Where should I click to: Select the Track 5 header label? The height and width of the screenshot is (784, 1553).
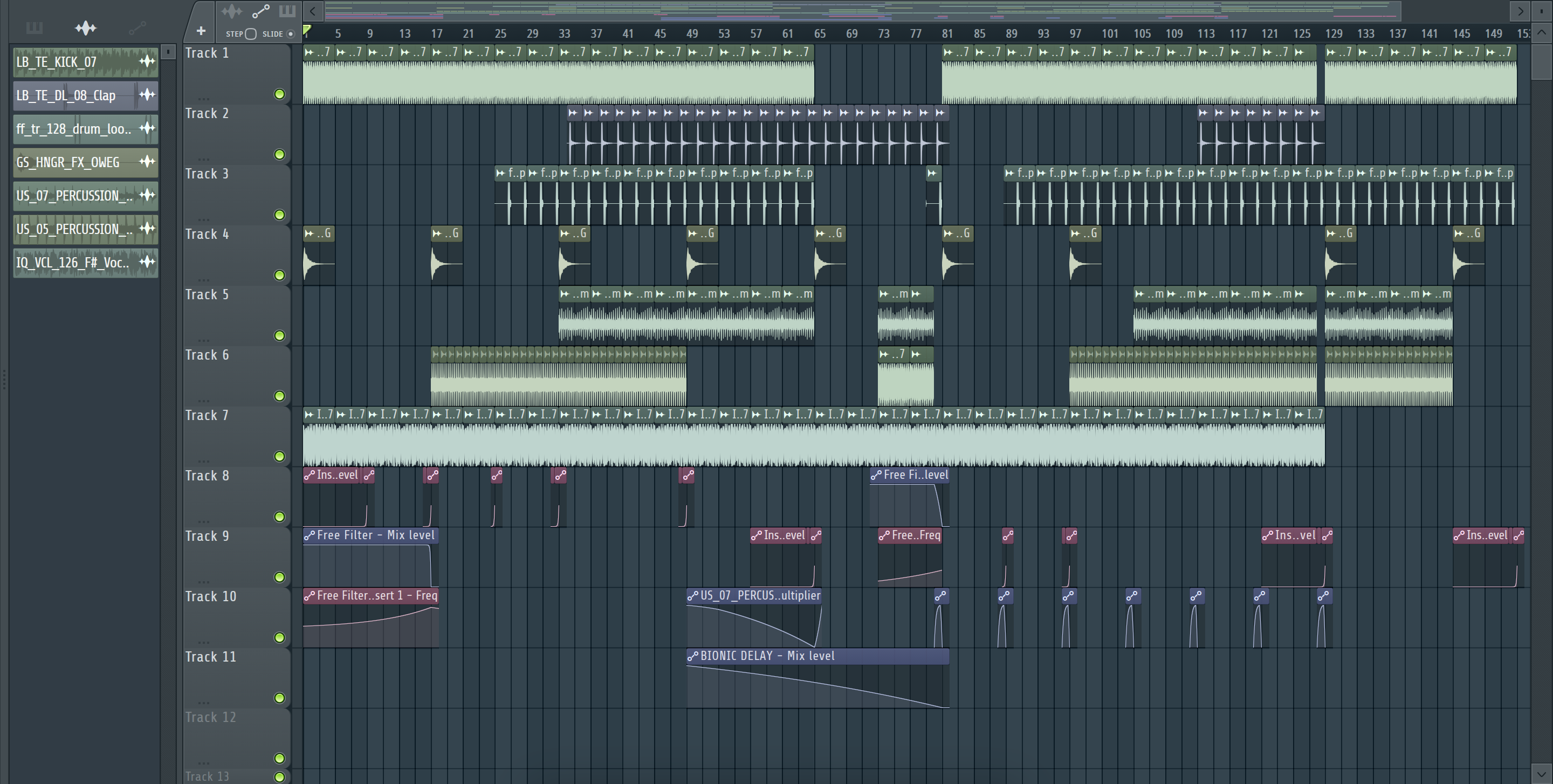tap(207, 295)
